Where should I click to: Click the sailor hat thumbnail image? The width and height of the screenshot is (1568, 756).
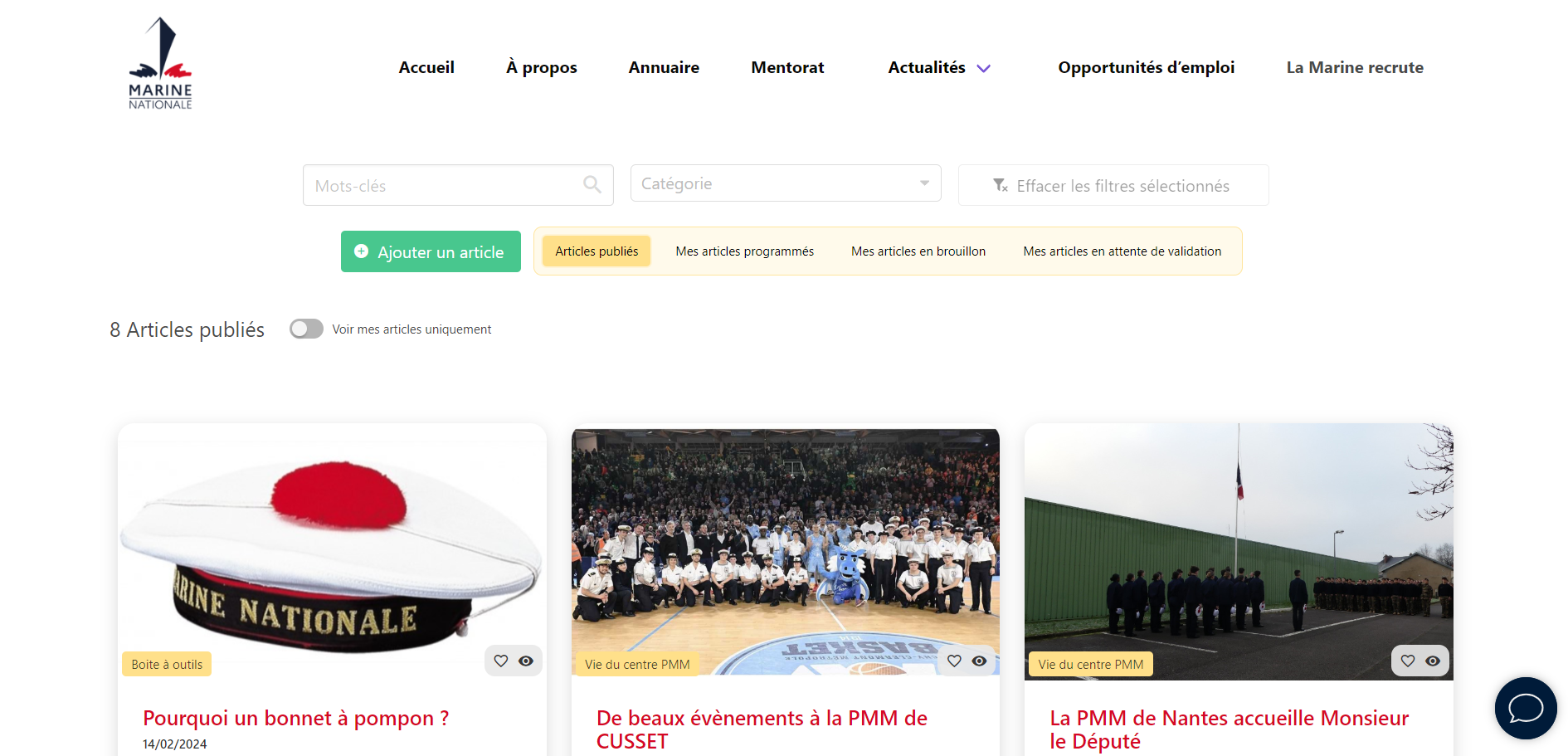[332, 552]
